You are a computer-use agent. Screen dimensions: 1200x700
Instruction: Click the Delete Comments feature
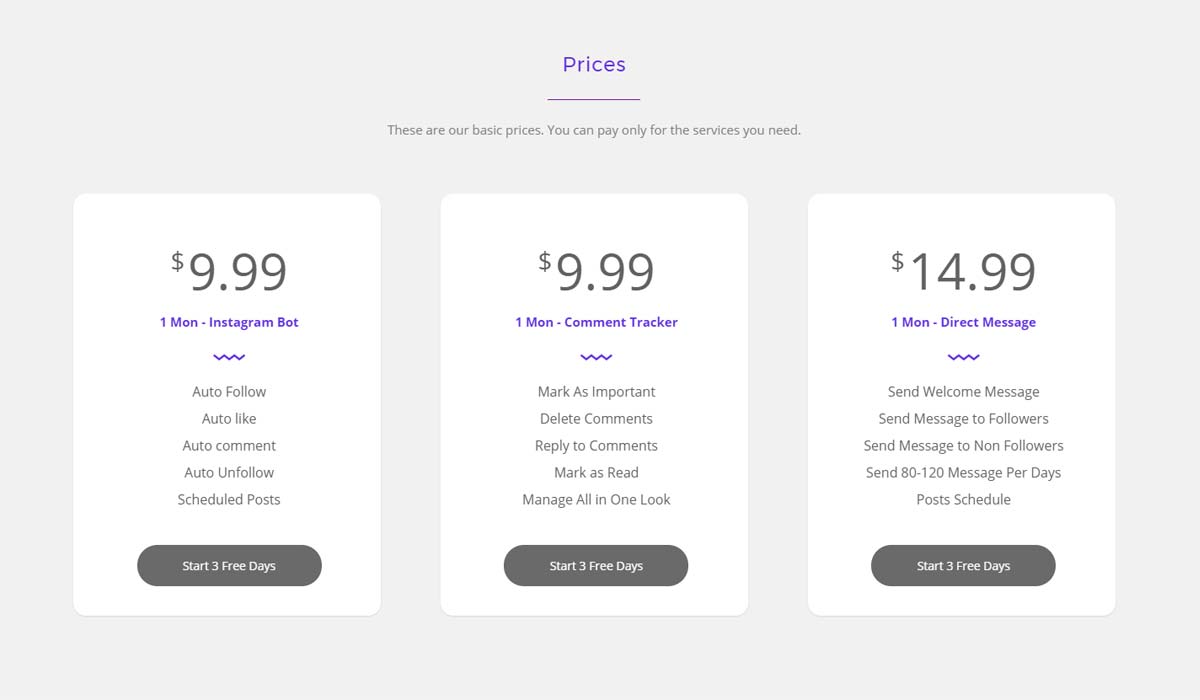pos(596,419)
